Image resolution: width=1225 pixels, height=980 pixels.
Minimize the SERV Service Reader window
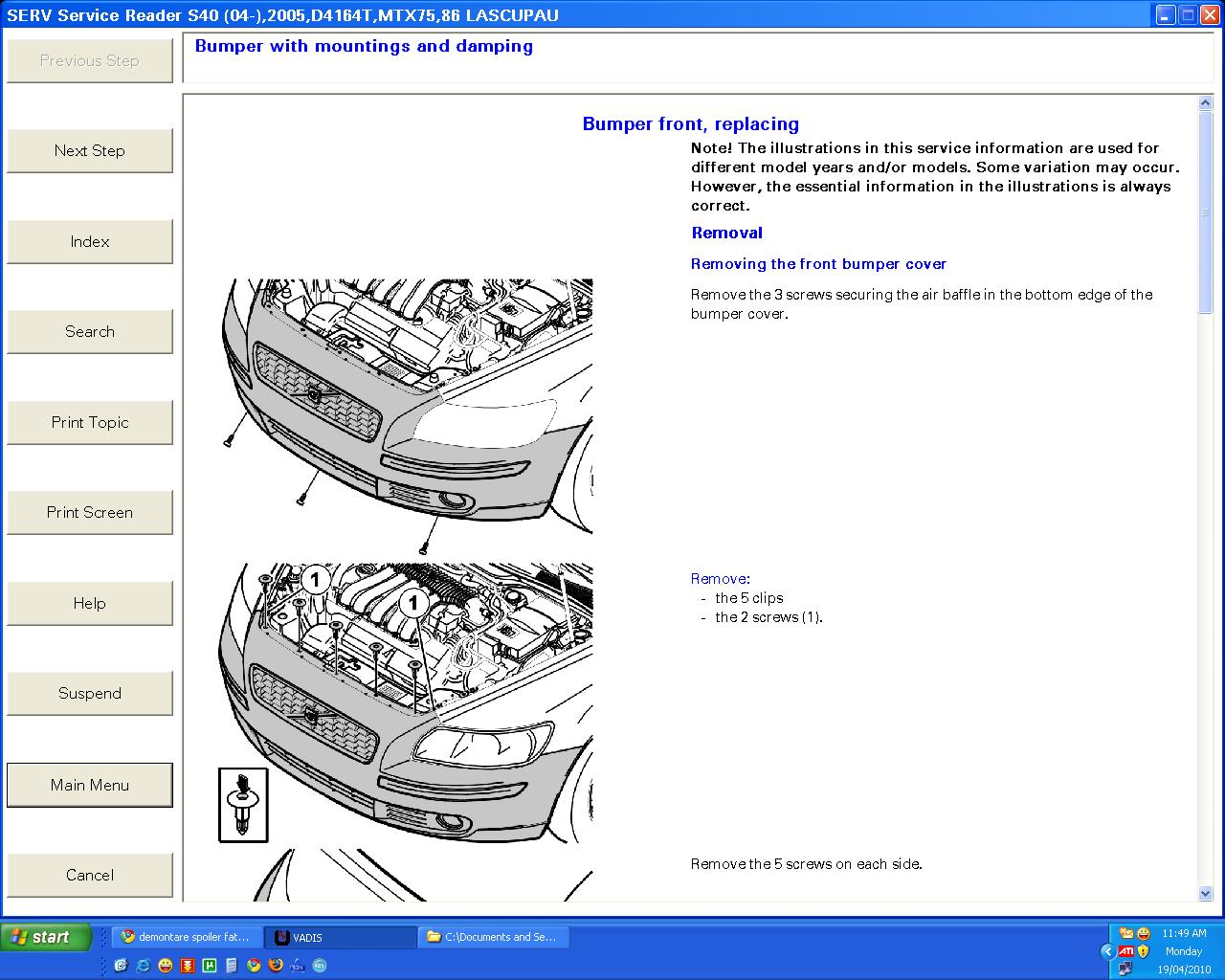coord(1166,14)
